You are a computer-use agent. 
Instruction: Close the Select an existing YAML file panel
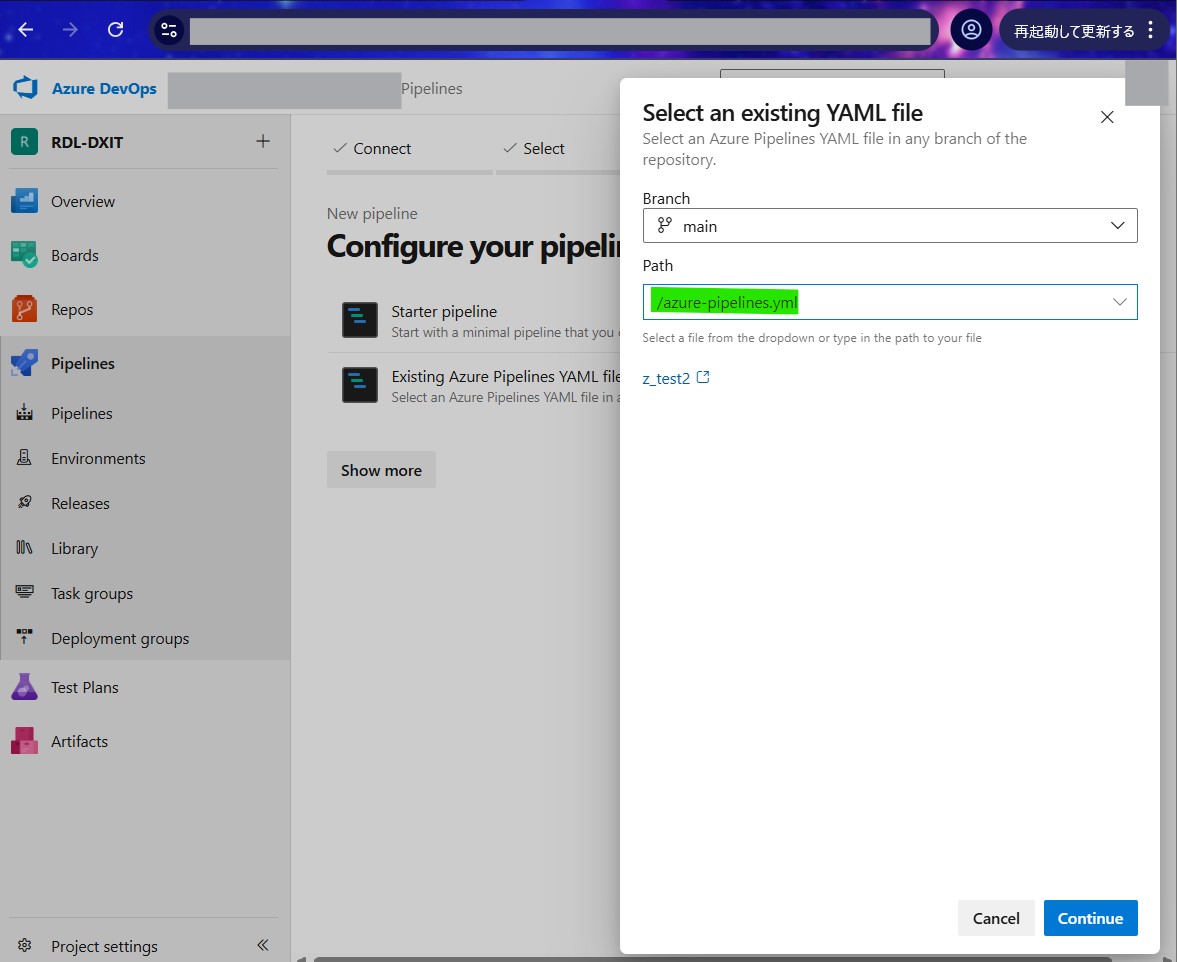1106,117
